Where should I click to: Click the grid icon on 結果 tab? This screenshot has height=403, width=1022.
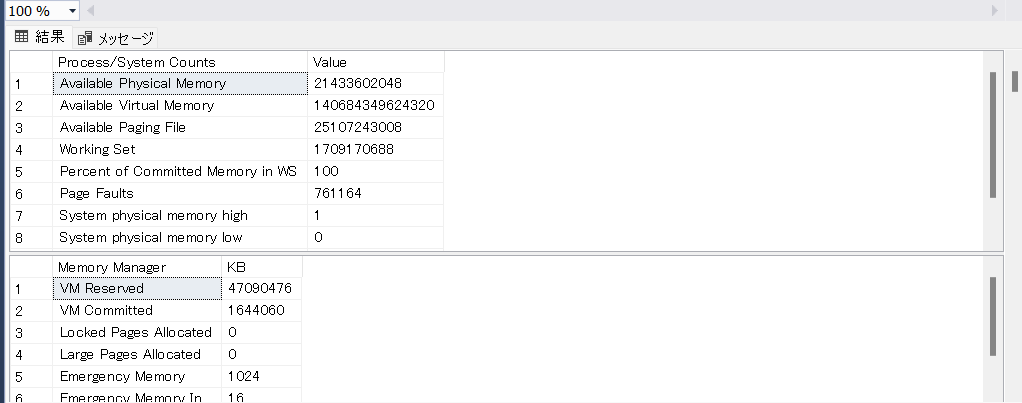point(22,37)
